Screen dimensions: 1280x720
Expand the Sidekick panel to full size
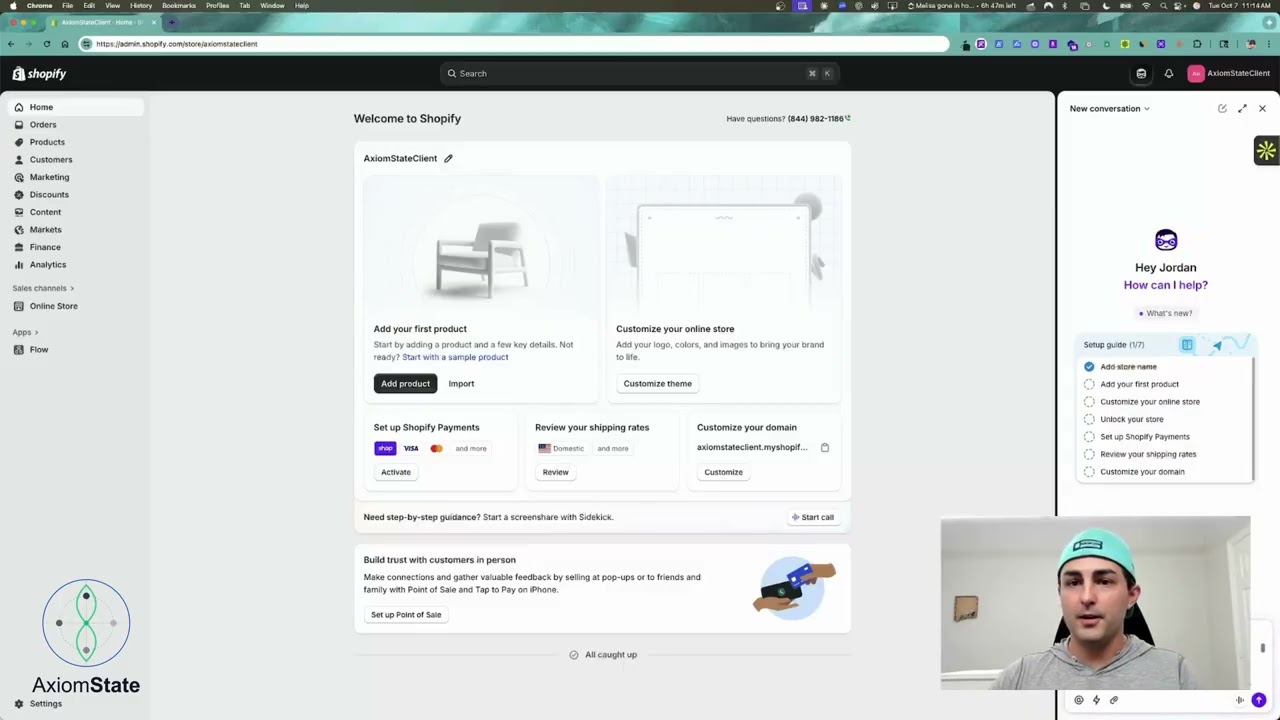click(1242, 108)
